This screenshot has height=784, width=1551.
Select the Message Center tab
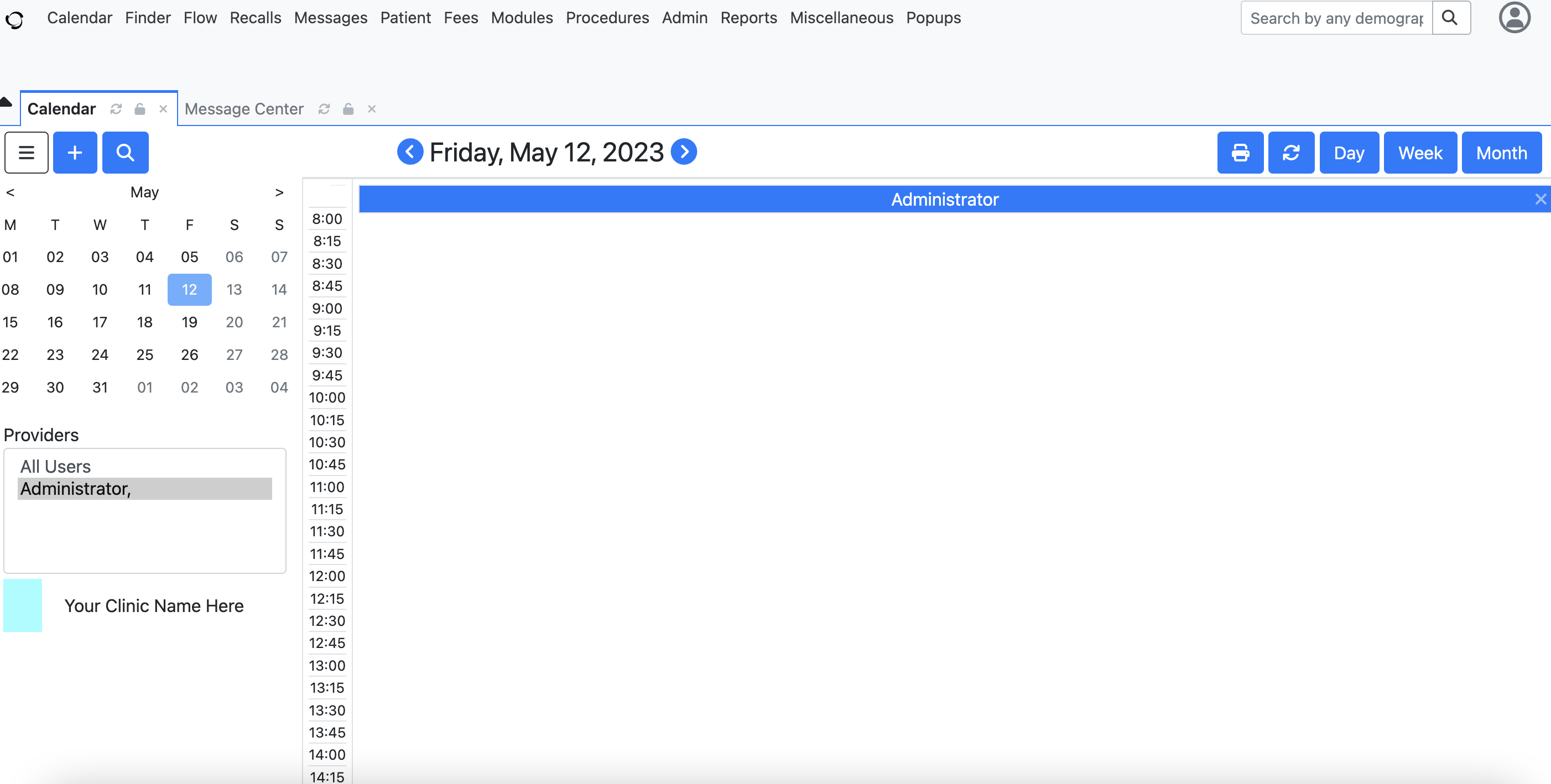(x=244, y=109)
